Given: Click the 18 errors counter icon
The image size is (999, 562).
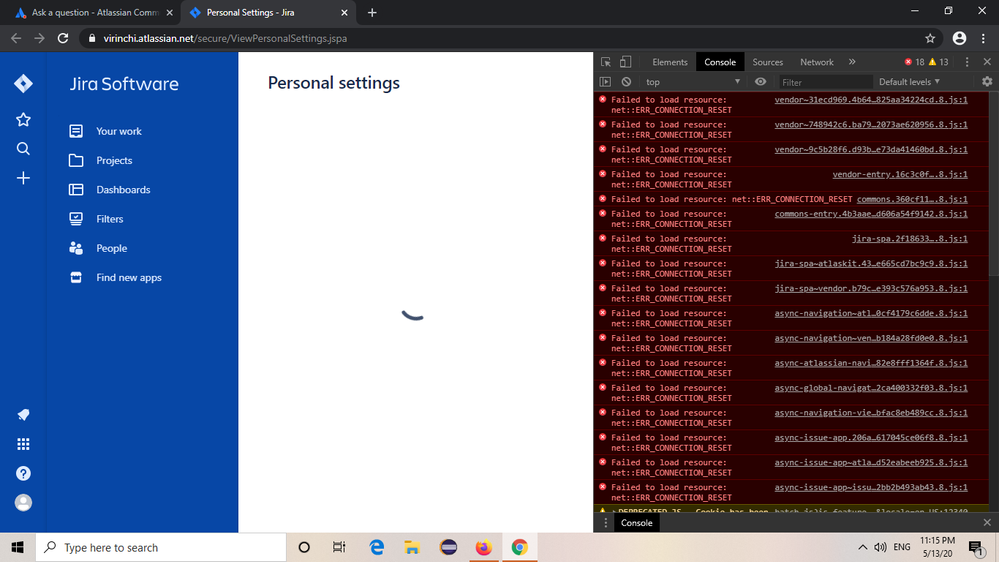Looking at the screenshot, I should tap(914, 62).
